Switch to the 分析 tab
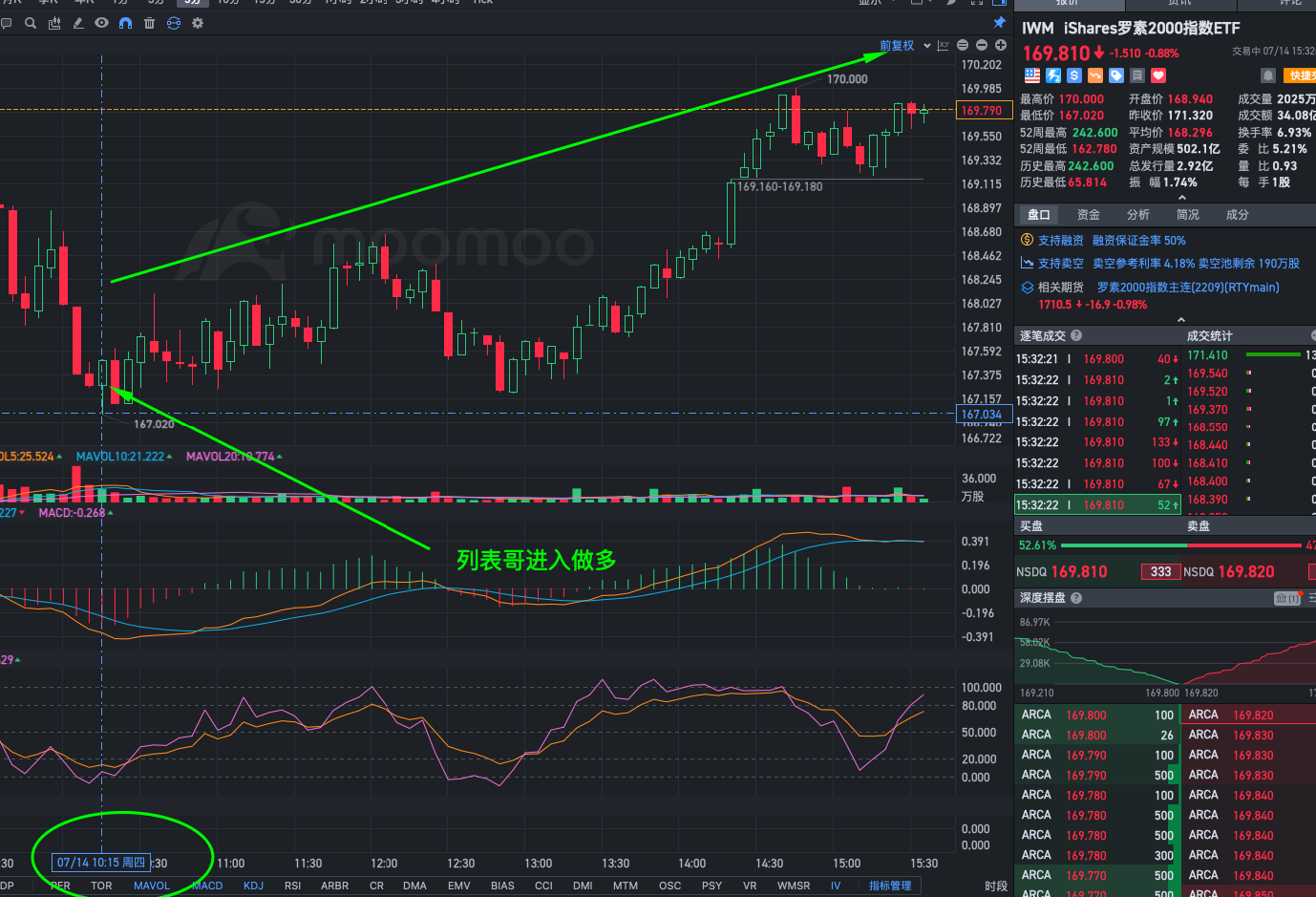Image resolution: width=1316 pixels, height=897 pixels. (1138, 215)
